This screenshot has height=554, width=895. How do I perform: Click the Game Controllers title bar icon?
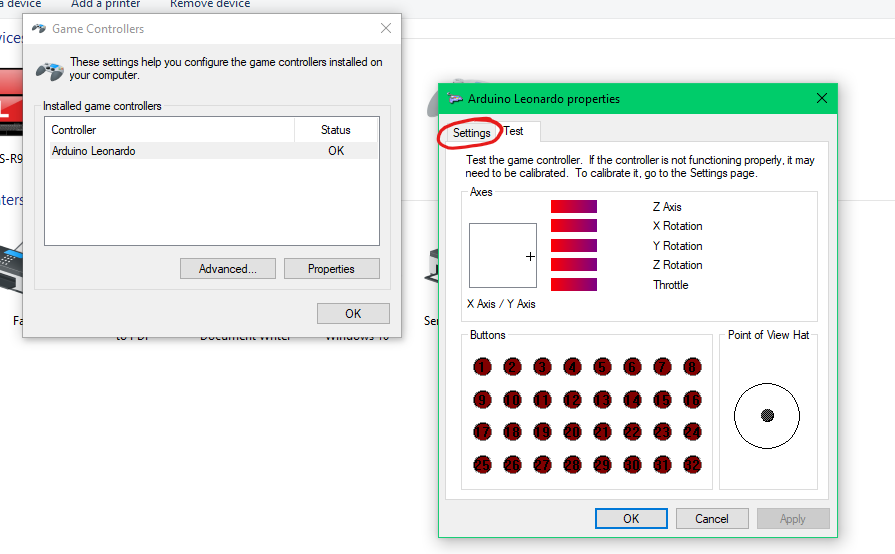click(x=39, y=29)
